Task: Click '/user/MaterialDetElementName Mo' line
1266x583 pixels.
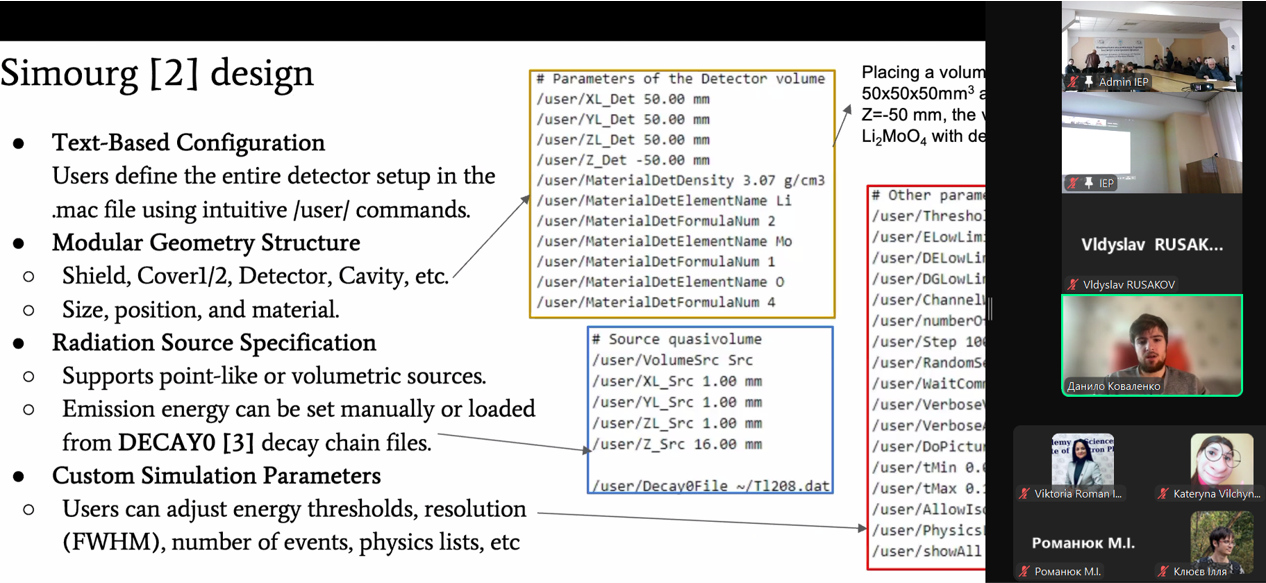Action: click(x=664, y=241)
